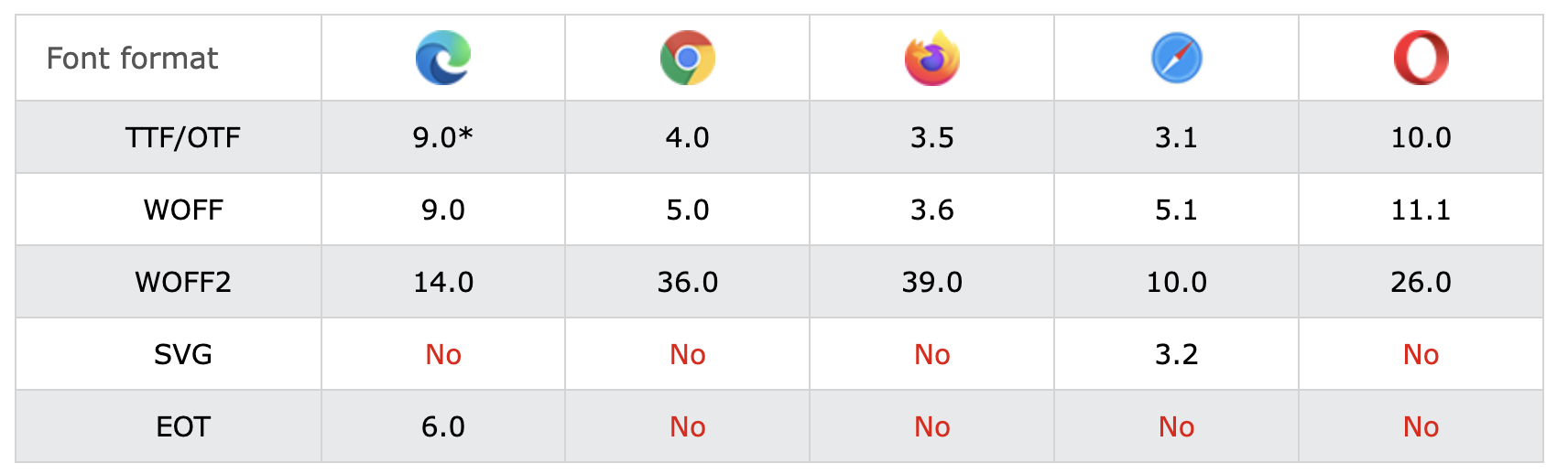Select the 5.1 Safari WOFF value
The width and height of the screenshot is (1568, 474).
[1177, 210]
